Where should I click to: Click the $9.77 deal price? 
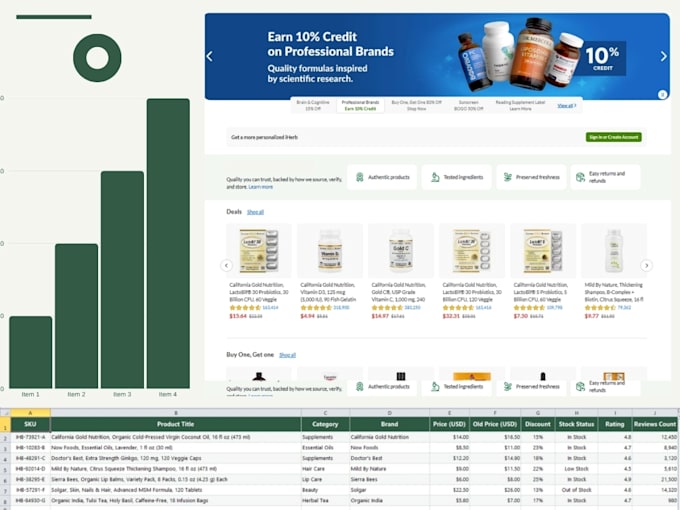592,316
